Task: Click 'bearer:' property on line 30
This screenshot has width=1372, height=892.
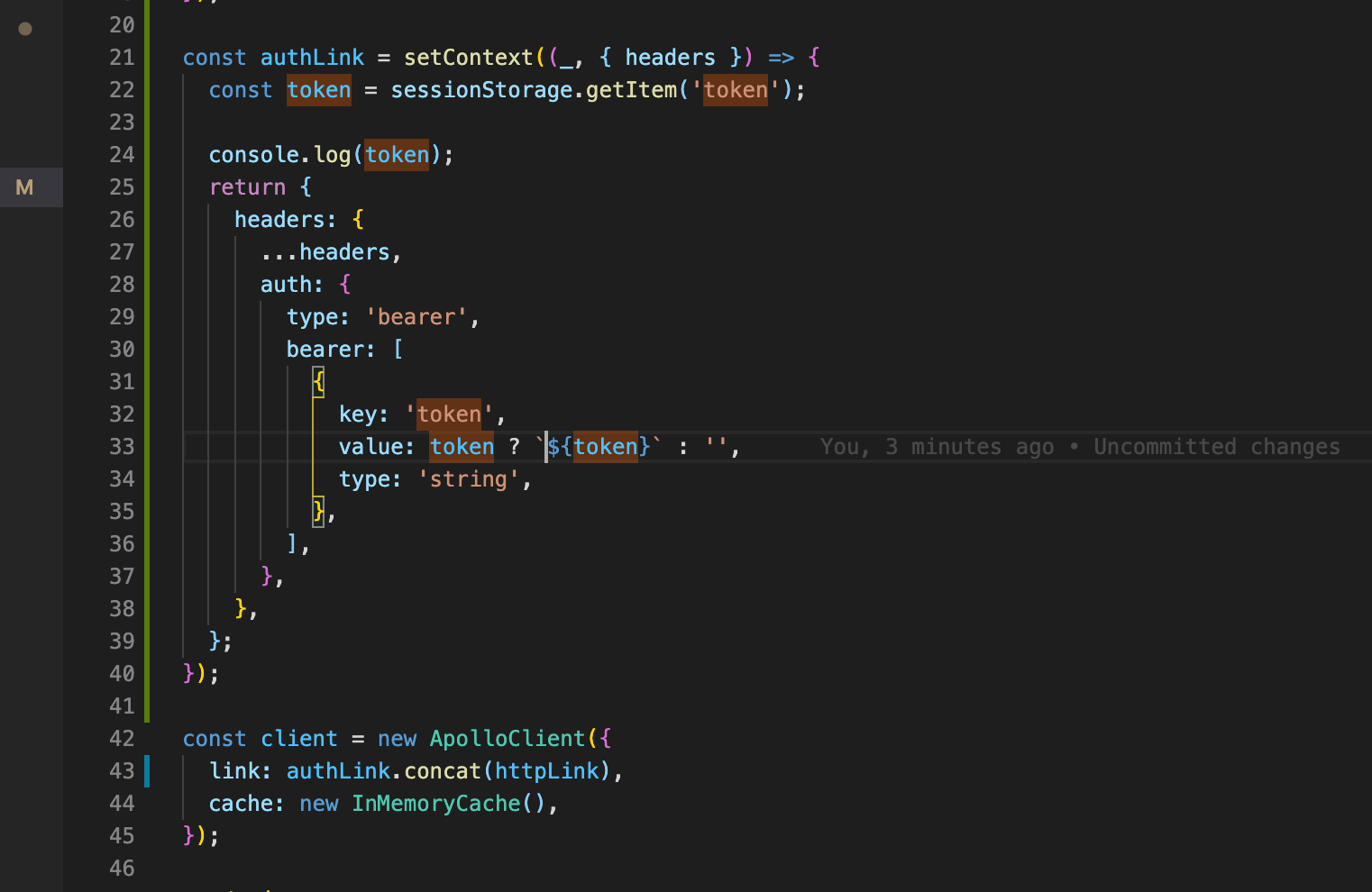Action: point(330,350)
